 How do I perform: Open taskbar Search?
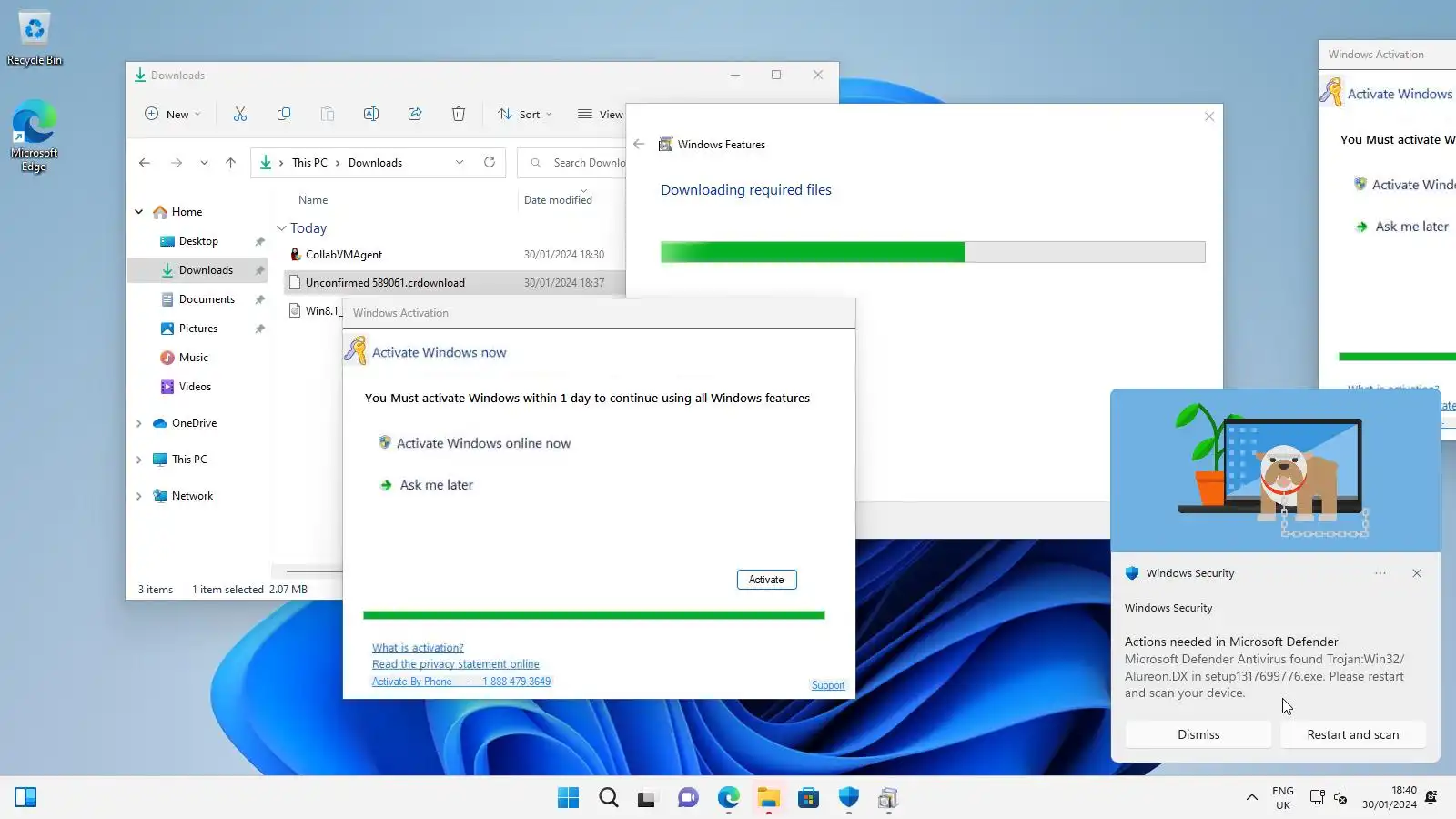(x=609, y=798)
